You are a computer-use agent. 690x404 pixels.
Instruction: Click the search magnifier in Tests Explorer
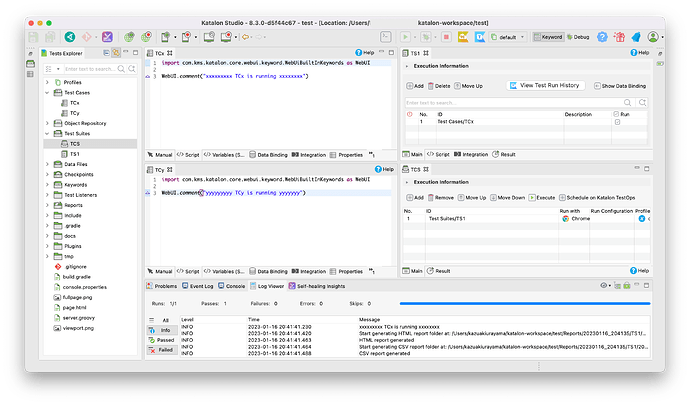pyautogui.click(x=121, y=69)
